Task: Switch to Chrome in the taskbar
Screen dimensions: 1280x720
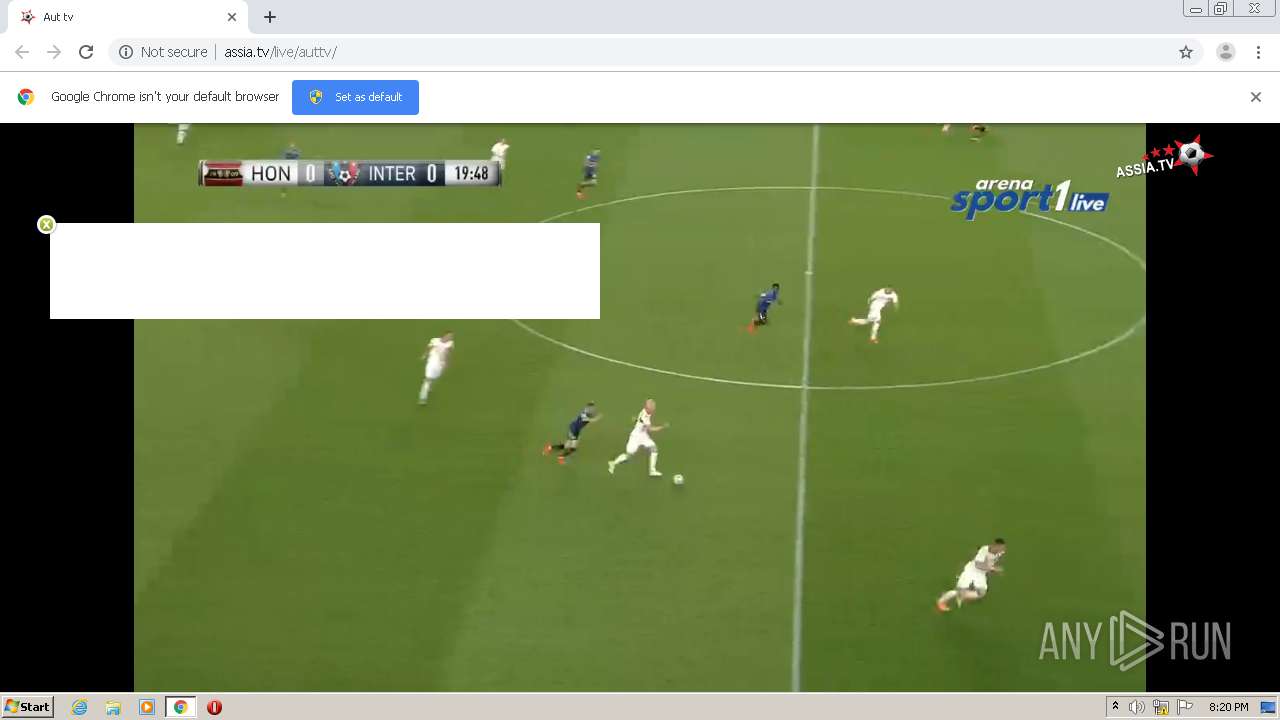Action: (181, 707)
